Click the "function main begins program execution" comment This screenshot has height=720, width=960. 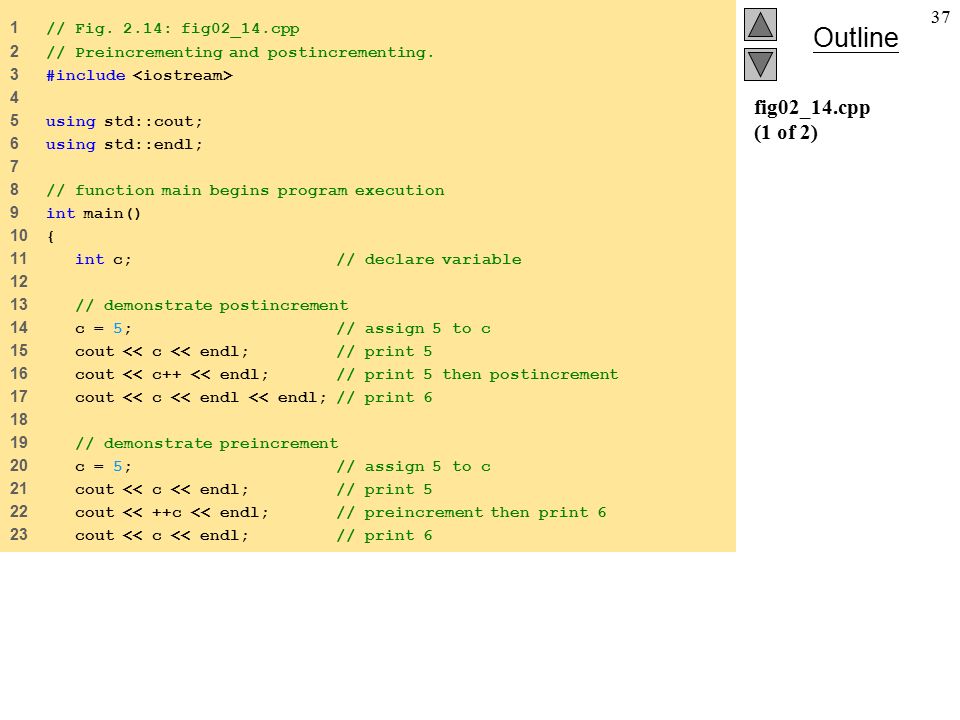tap(245, 190)
